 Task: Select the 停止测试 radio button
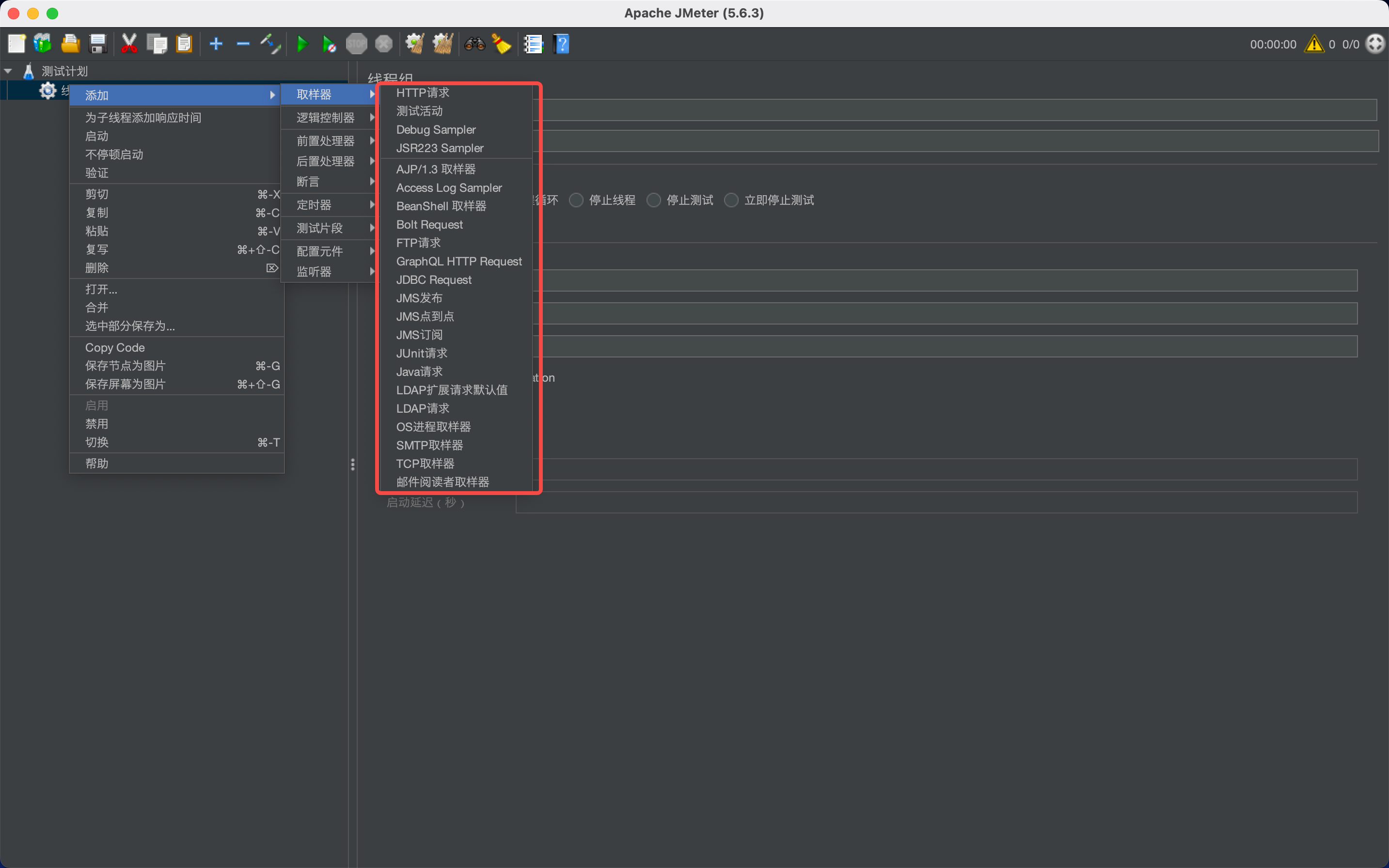pyautogui.click(x=654, y=200)
